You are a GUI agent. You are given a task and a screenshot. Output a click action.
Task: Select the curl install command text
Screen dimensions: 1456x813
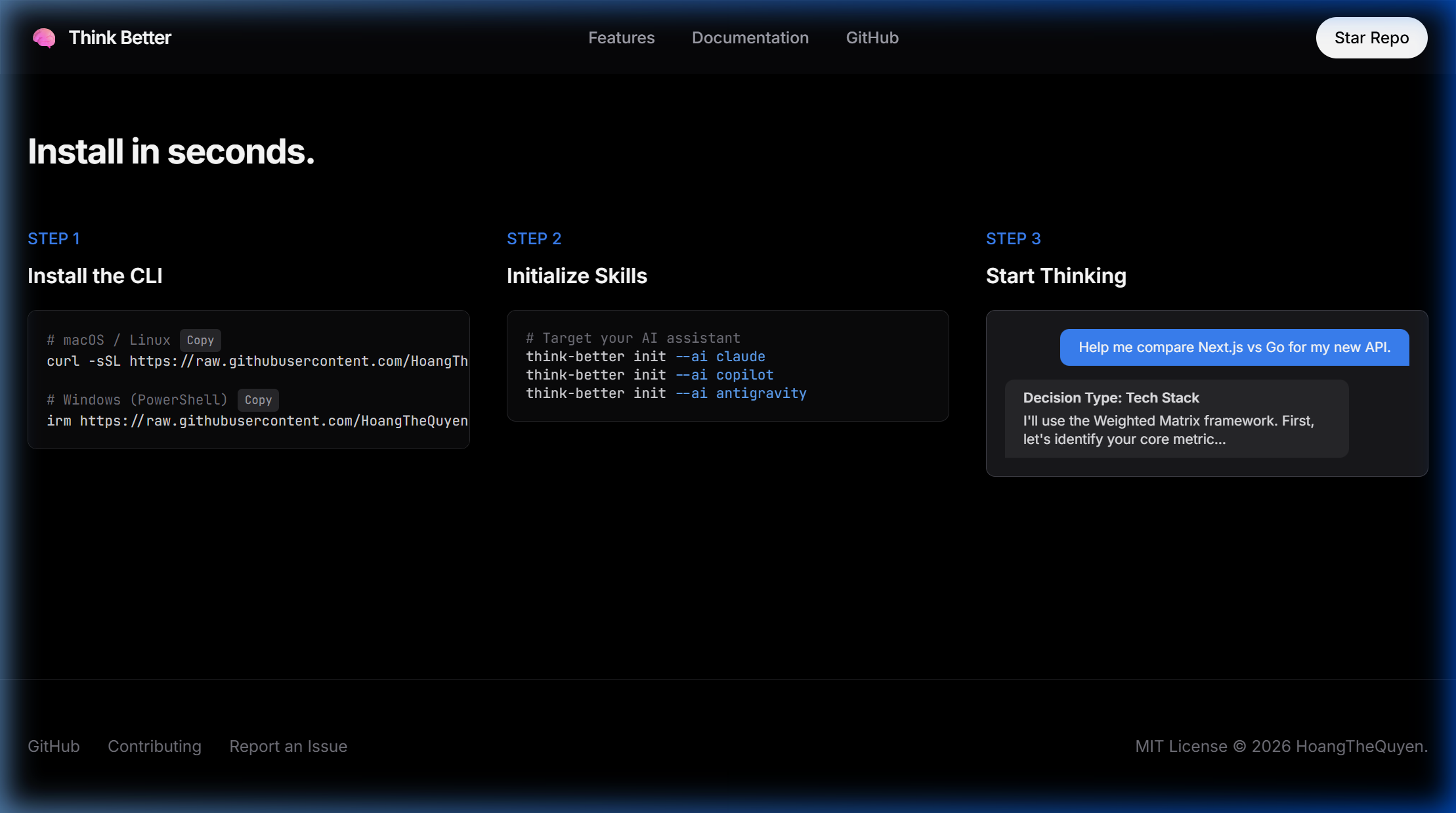(x=256, y=361)
